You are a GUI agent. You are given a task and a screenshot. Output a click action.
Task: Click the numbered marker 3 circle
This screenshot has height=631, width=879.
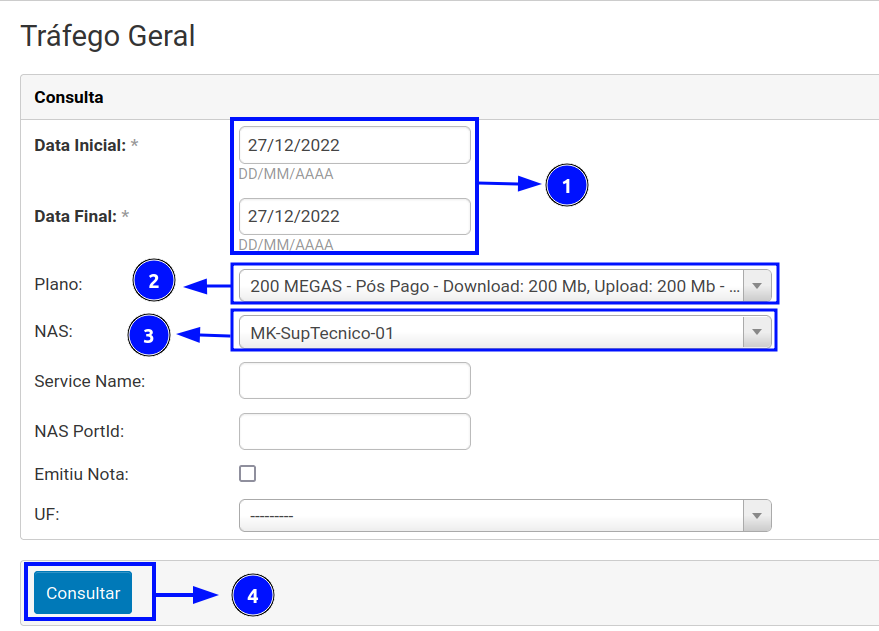coord(149,336)
